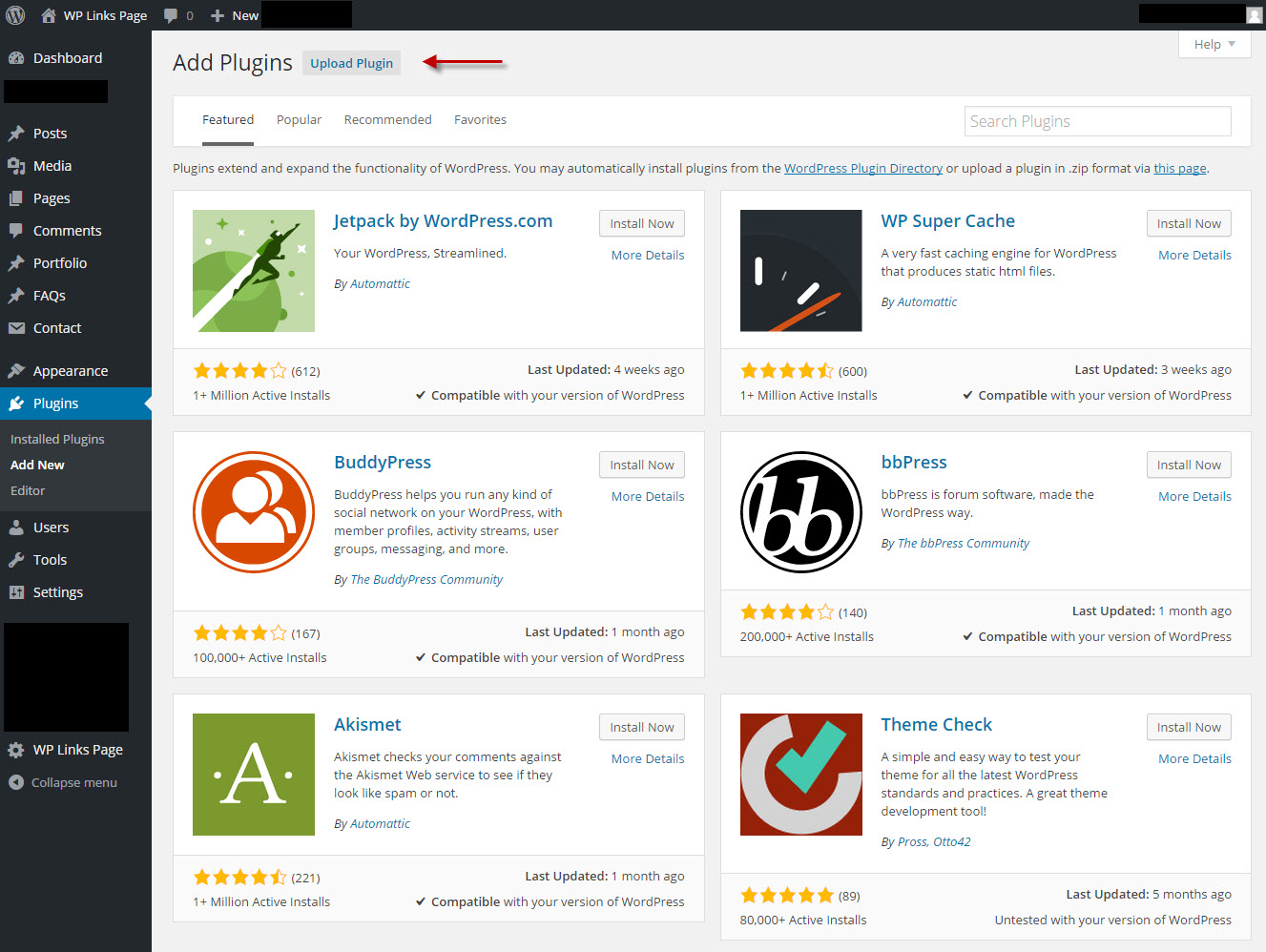Screen dimensions: 1266x952
Task: Switch to the Featured tab
Action: coord(228,120)
